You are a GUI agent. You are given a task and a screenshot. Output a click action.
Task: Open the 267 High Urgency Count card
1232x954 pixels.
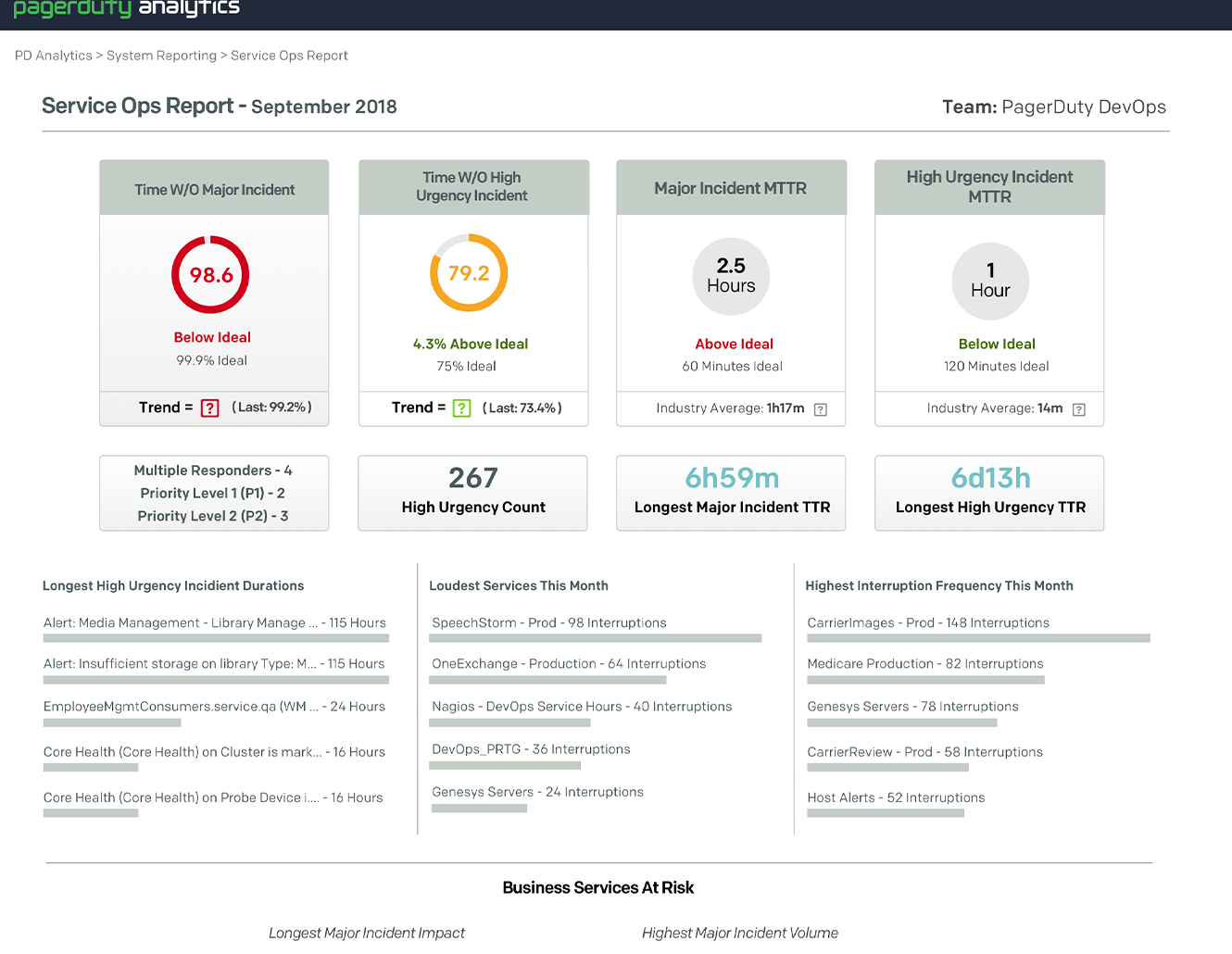472,493
